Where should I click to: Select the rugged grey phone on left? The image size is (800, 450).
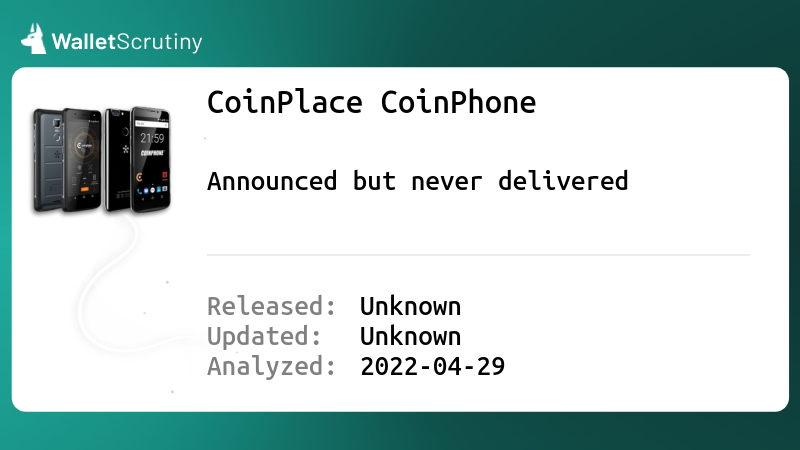[x=47, y=160]
